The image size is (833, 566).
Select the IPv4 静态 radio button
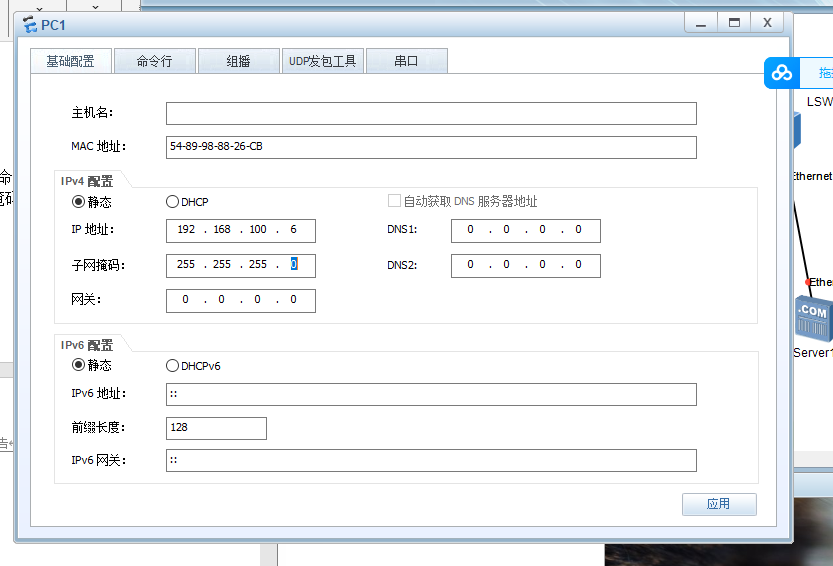click(x=78, y=201)
